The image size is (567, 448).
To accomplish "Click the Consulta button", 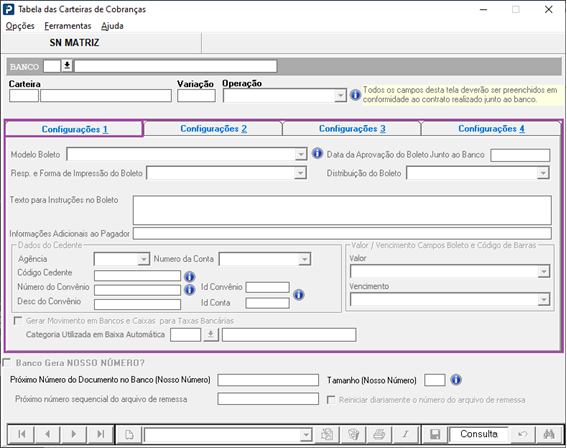I will (x=478, y=434).
